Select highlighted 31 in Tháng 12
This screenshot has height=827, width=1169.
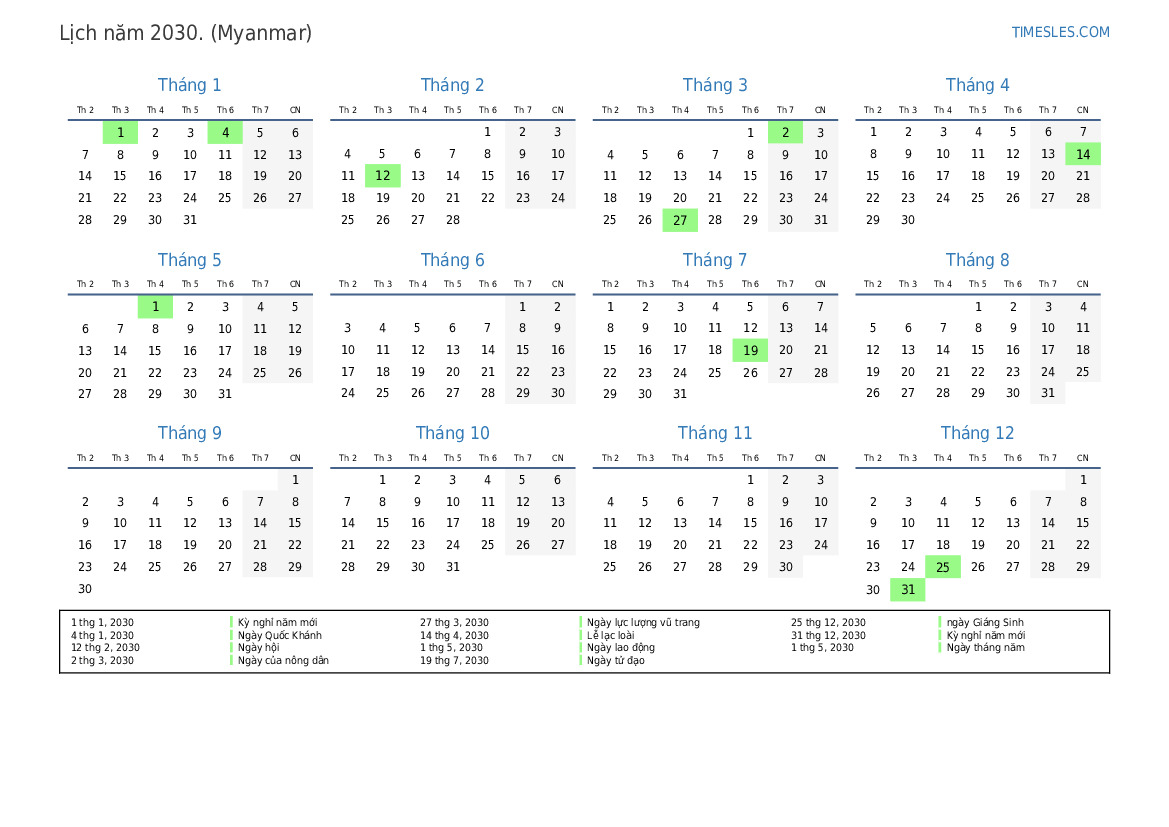point(908,590)
